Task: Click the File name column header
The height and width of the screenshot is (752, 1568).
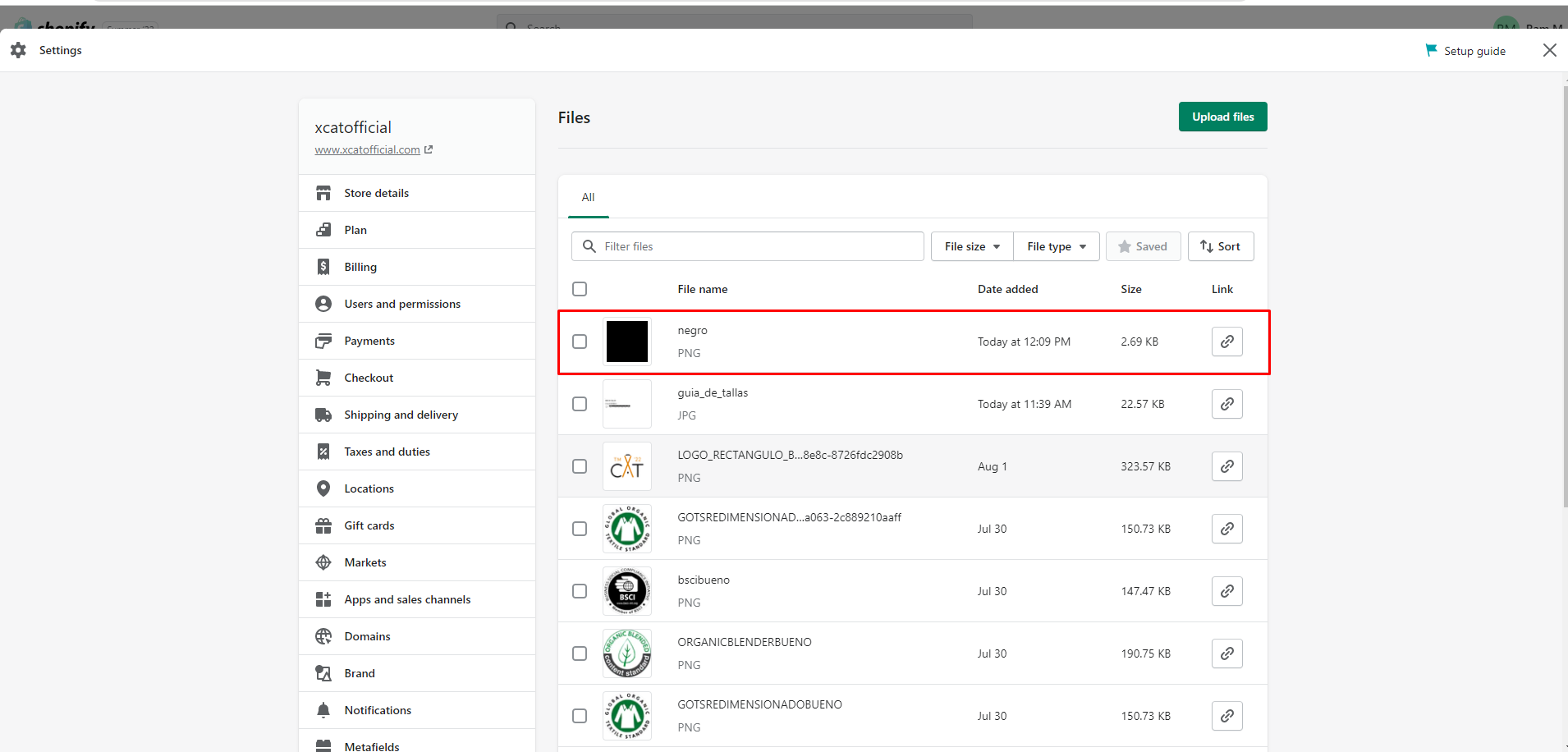Action: coord(702,289)
